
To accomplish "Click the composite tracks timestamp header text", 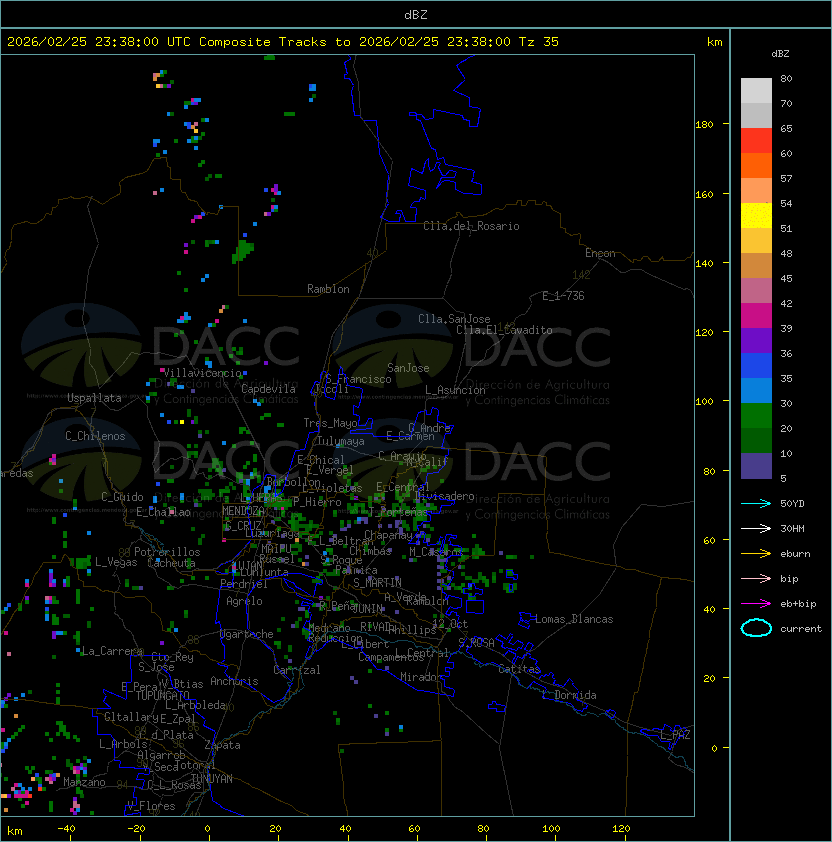I will (283, 42).
